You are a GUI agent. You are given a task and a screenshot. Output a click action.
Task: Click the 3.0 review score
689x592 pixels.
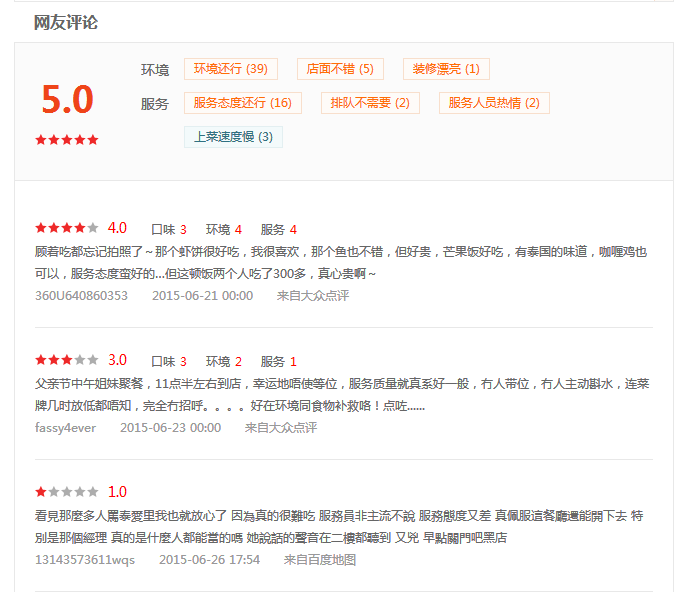coord(117,360)
